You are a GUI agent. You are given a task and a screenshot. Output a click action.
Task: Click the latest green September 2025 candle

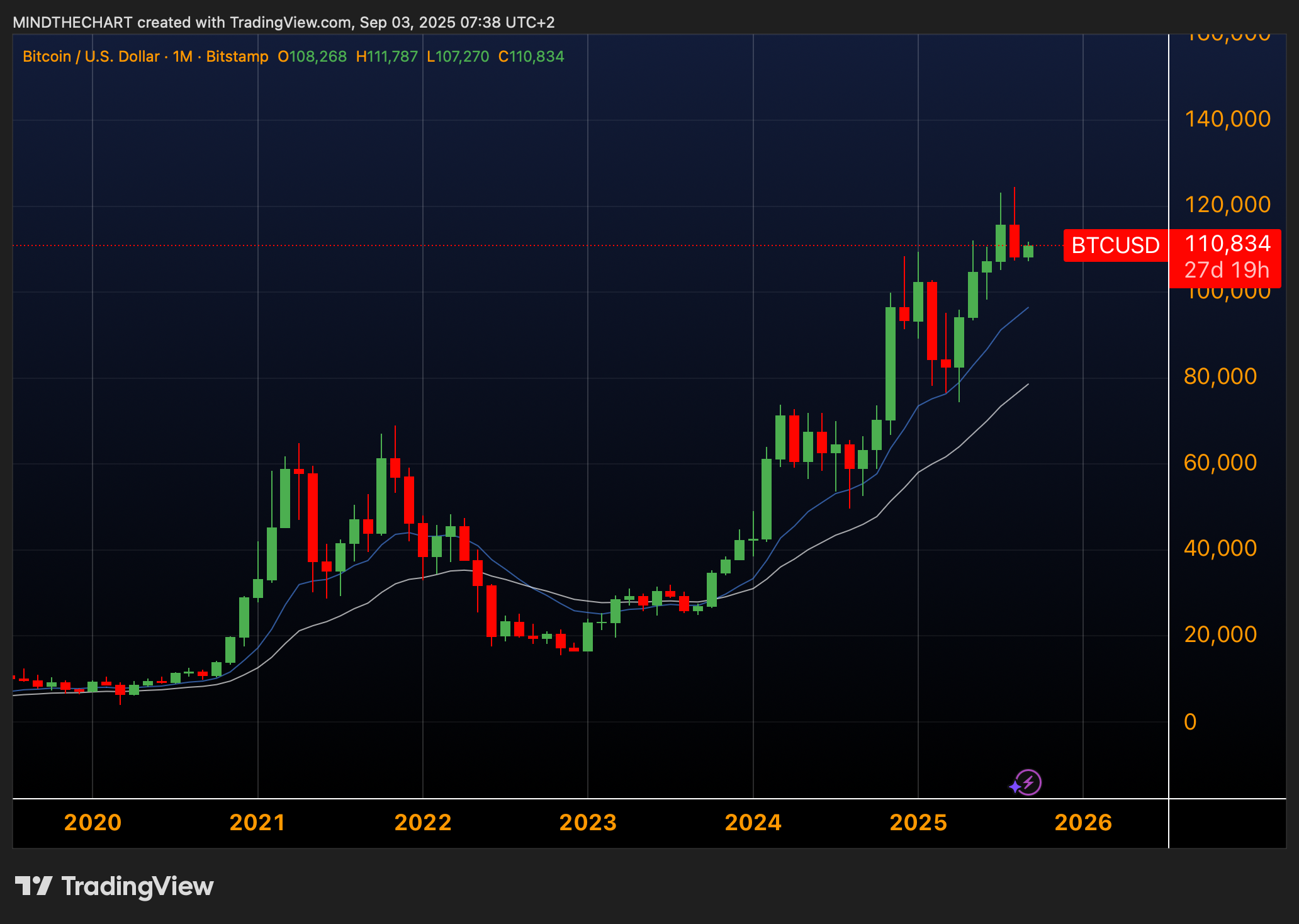coord(1028,252)
